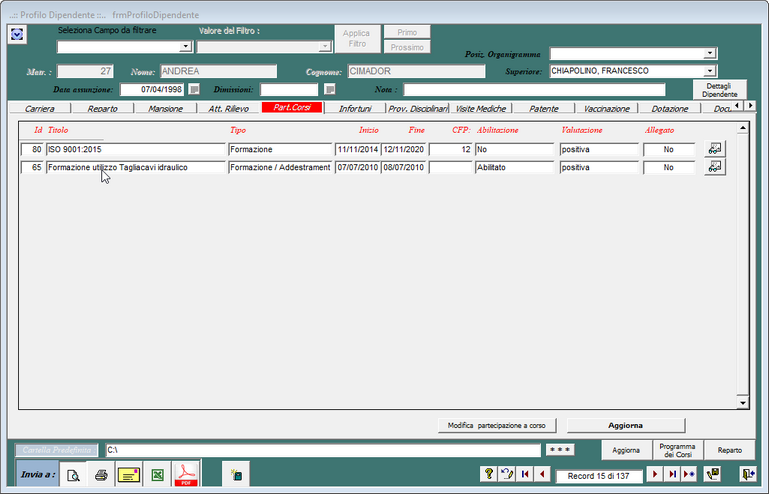The image size is (769, 494).
Task: Send via email using the yellow envelope icon
Action: click(x=129, y=474)
